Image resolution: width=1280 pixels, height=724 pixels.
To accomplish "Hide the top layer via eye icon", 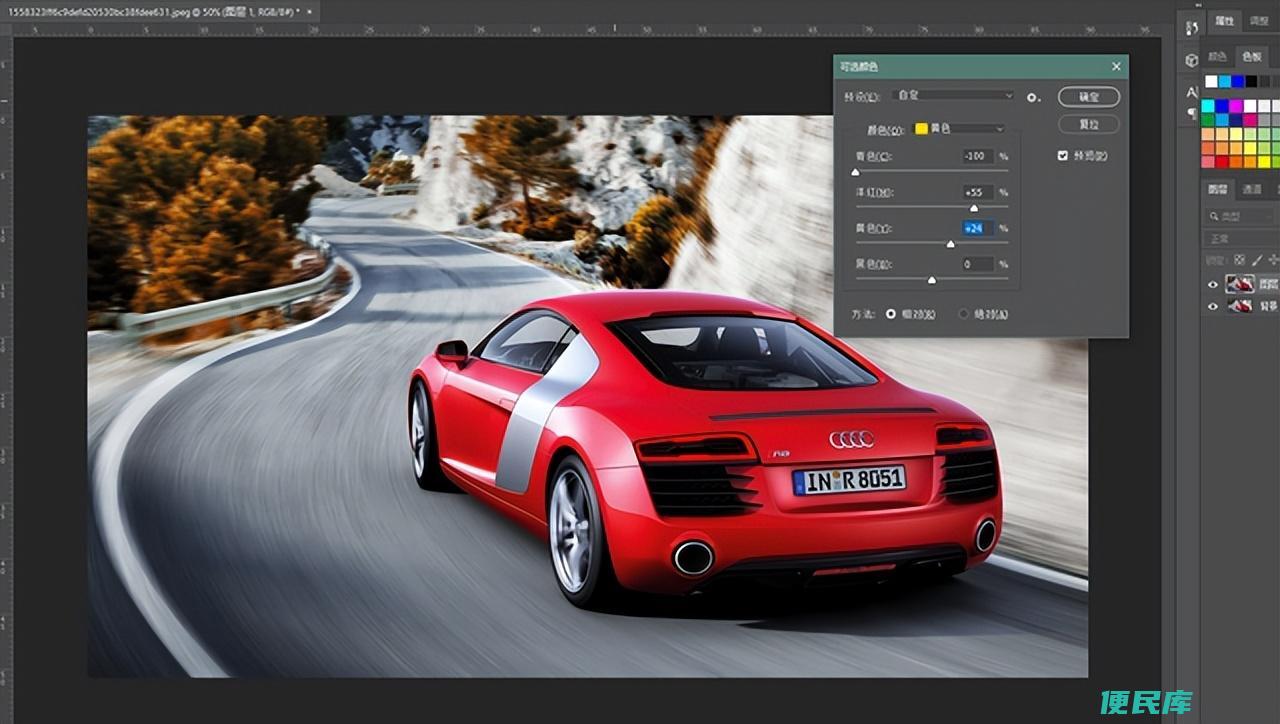I will coord(1213,285).
